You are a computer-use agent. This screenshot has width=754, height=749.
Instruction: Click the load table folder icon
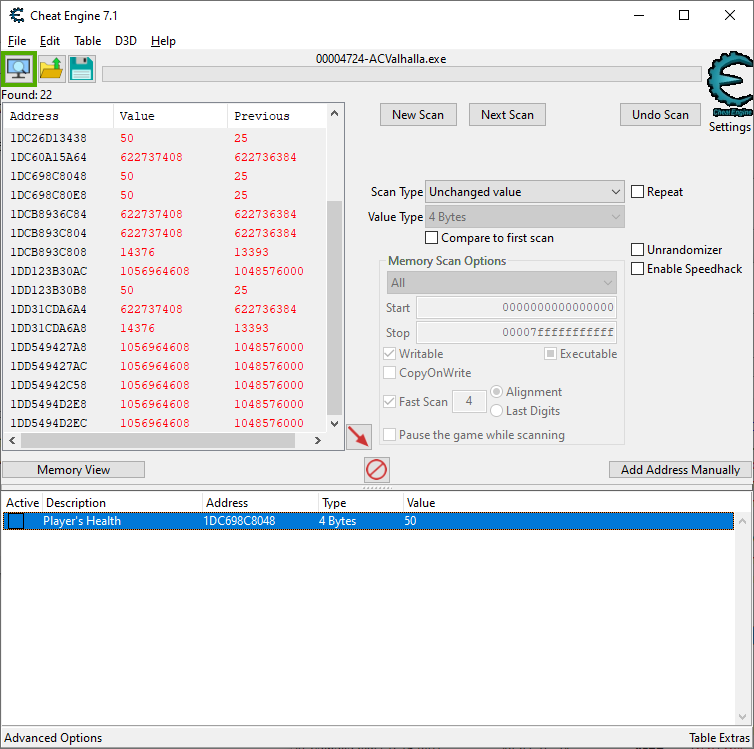point(51,69)
